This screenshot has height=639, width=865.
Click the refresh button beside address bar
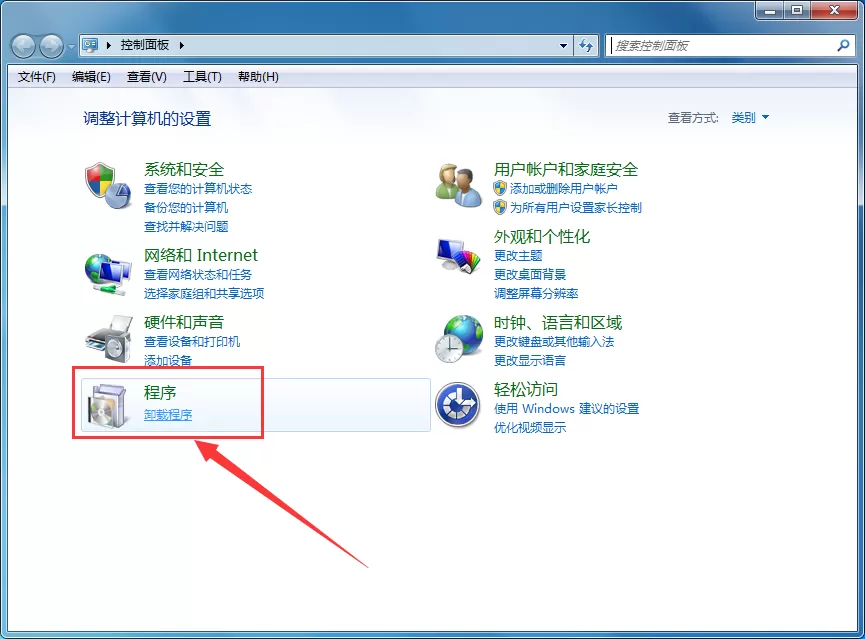click(x=586, y=45)
